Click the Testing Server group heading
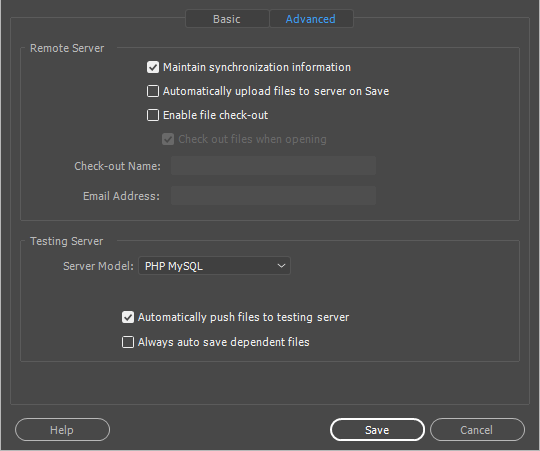 coord(66,241)
